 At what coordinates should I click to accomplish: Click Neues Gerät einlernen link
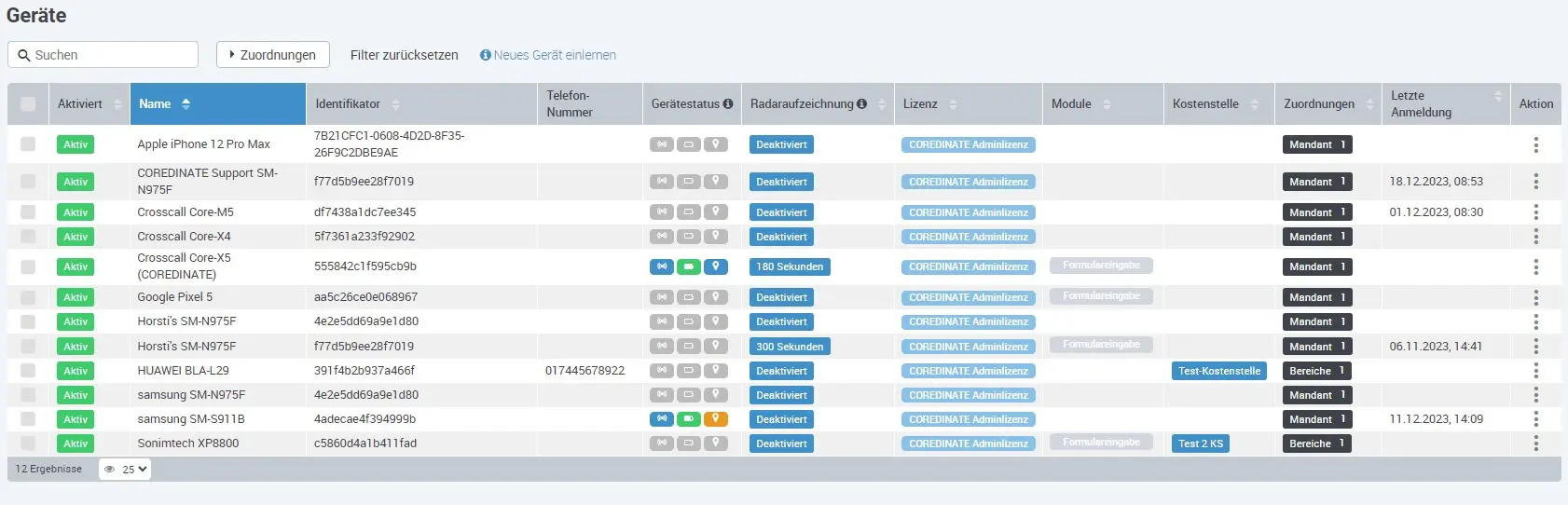point(555,55)
